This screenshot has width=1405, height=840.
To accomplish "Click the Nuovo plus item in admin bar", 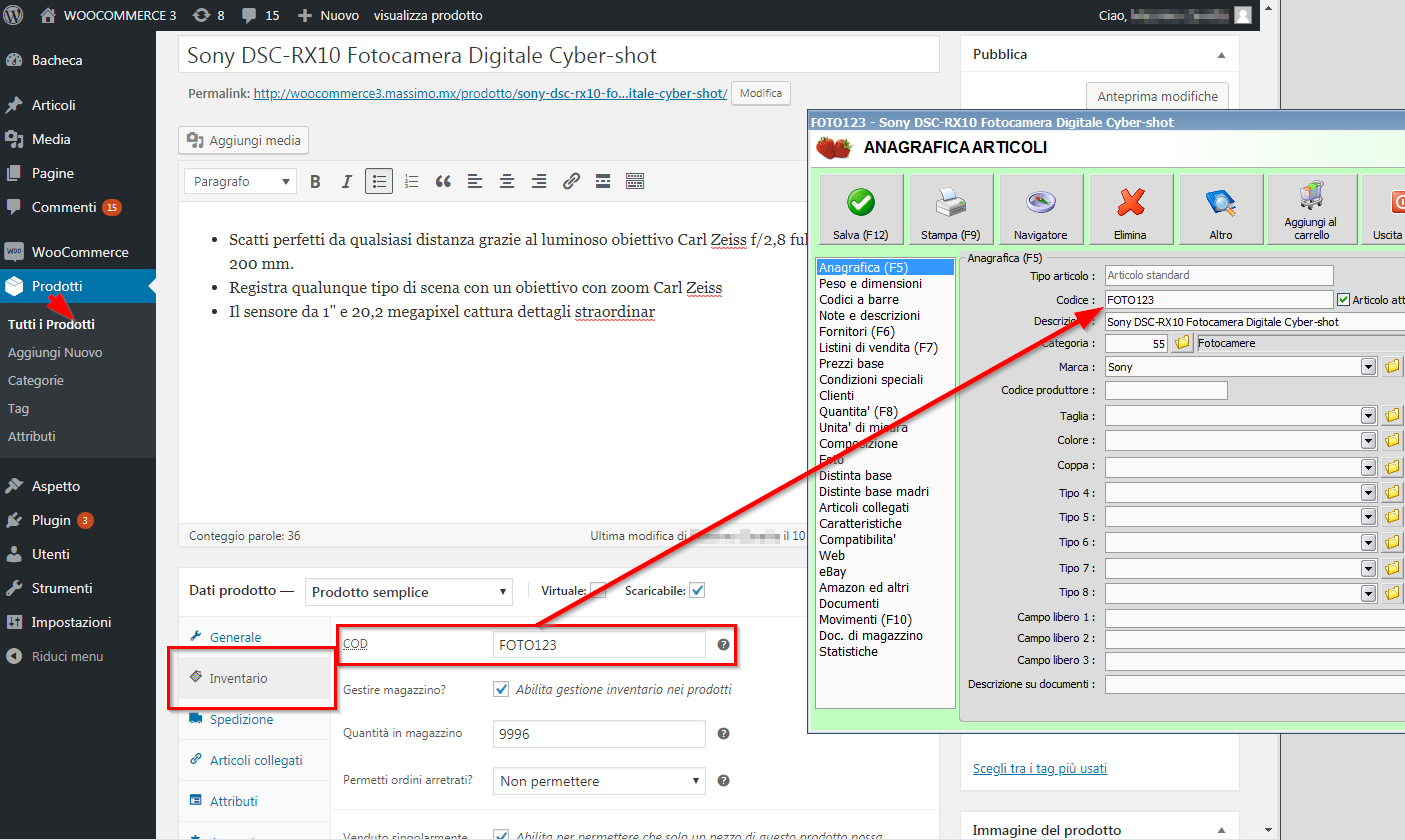I will click(x=328, y=15).
